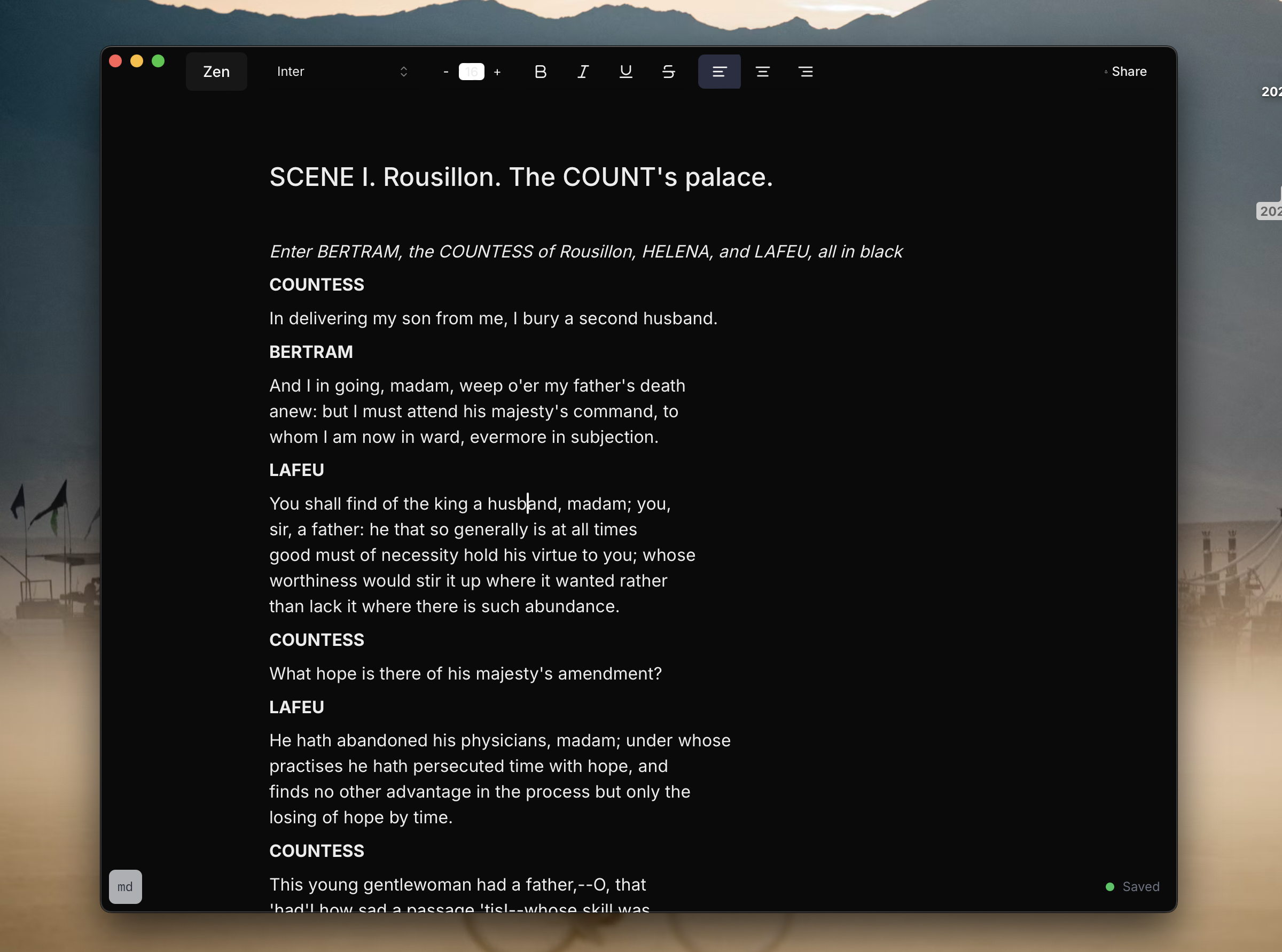Viewport: 1282px width, 952px height.
Task: Click line "This young gentlewoman had a father"
Action: 457,884
